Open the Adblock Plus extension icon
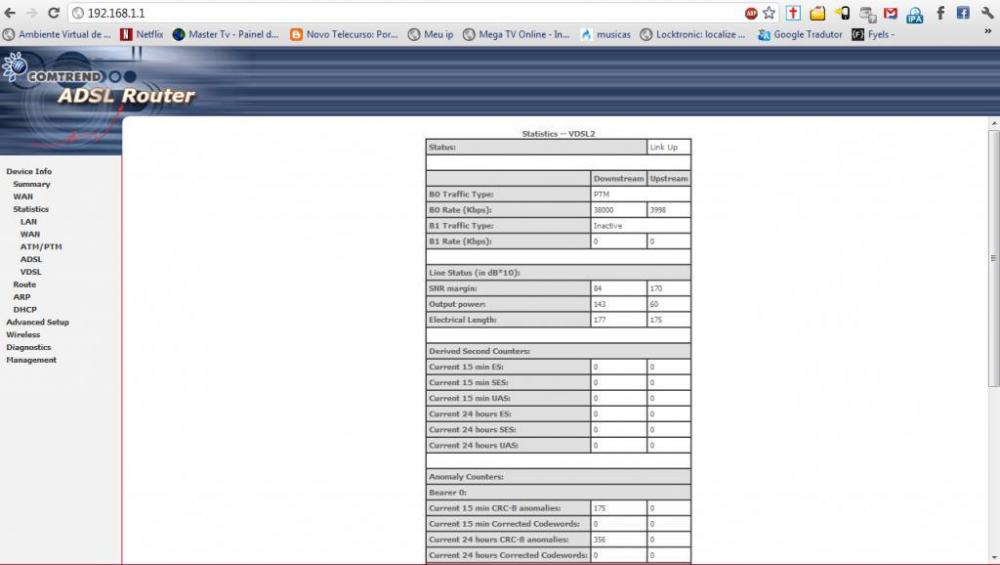Screen dimensions: 1000x565 coord(751,13)
